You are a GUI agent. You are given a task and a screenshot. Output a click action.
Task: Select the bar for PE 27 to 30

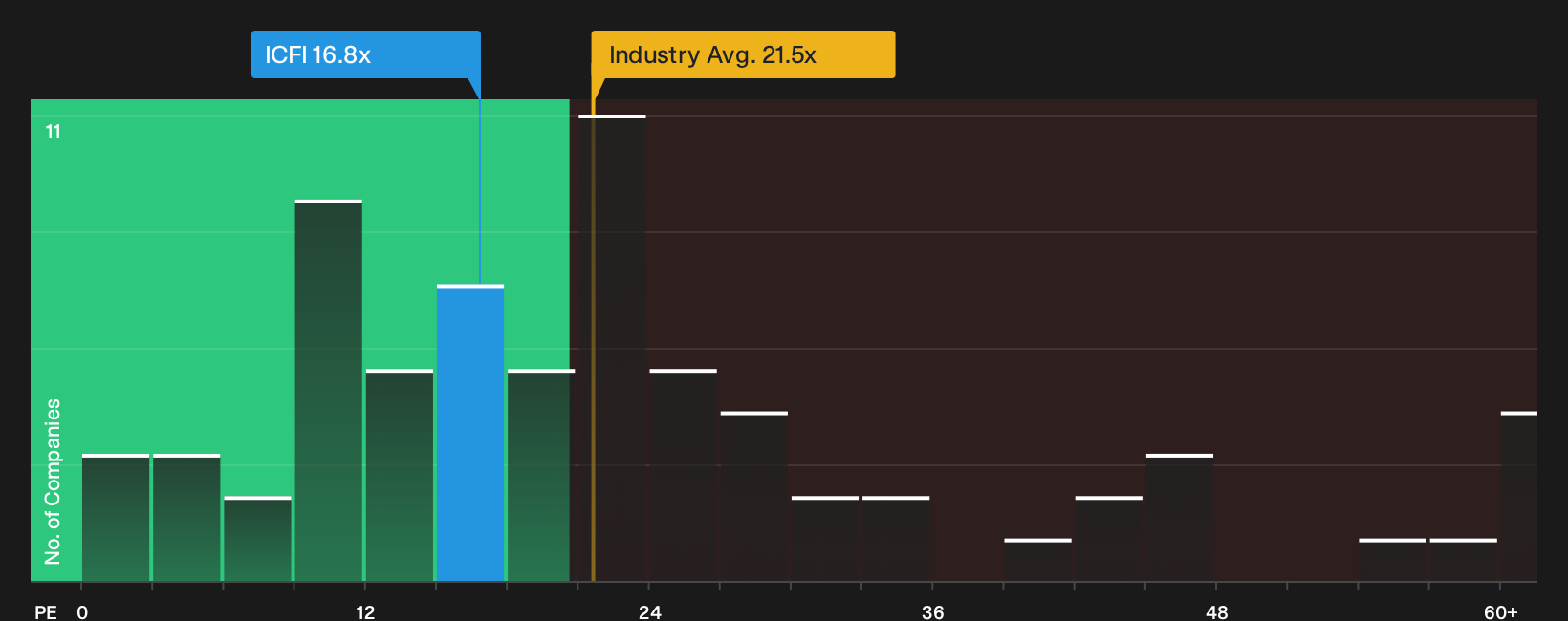754,497
